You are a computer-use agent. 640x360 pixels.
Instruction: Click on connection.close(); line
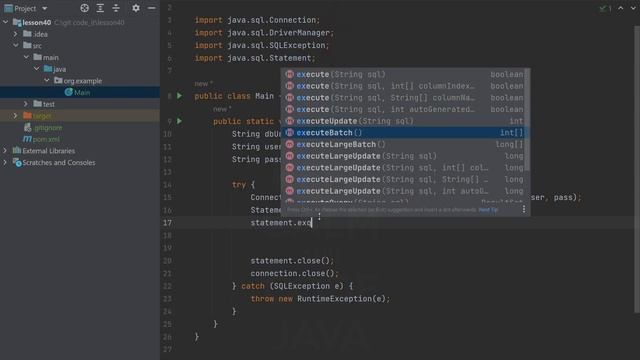(294, 273)
